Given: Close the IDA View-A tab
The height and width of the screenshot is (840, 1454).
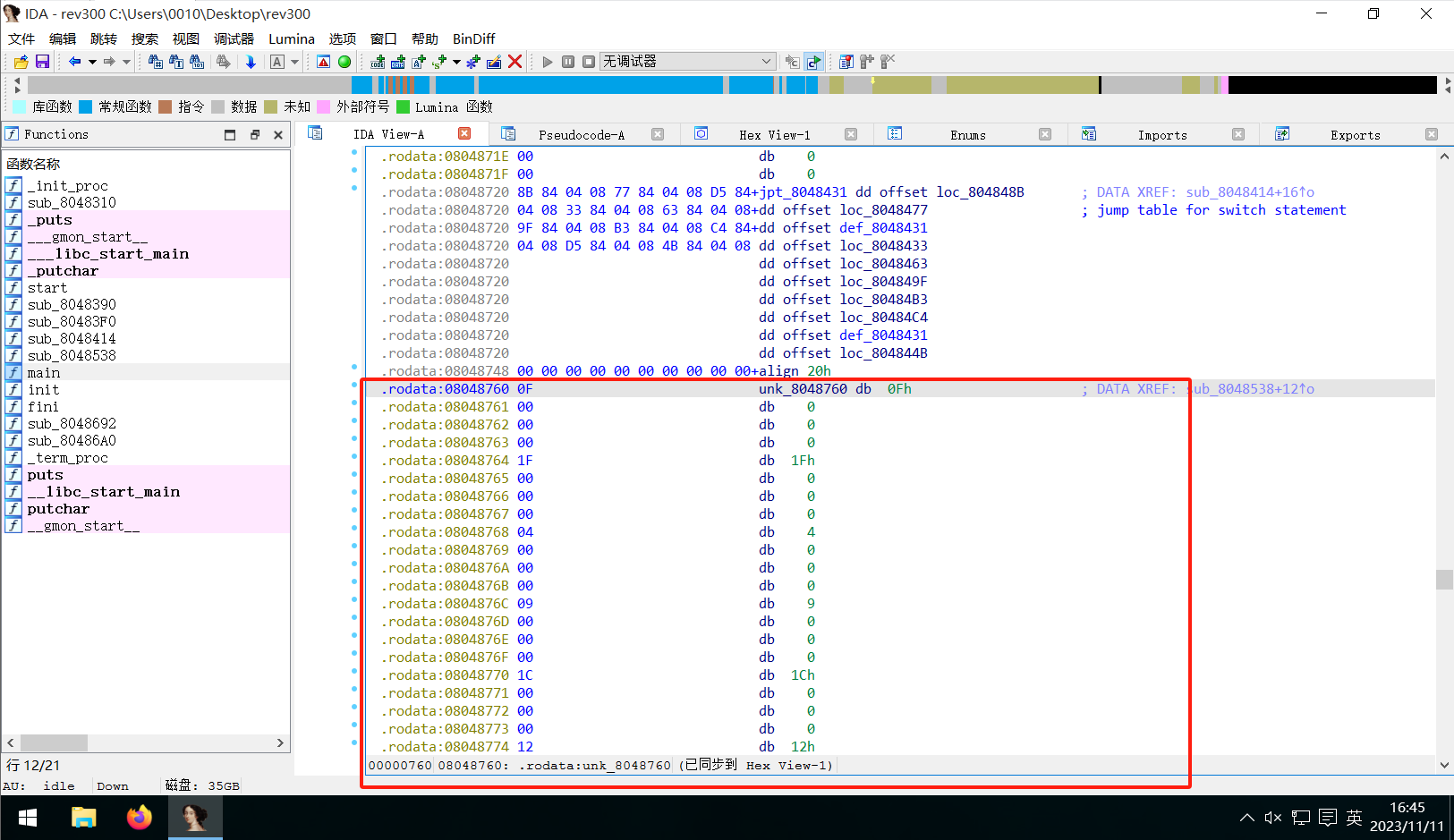Looking at the screenshot, I should pyautogui.click(x=464, y=133).
